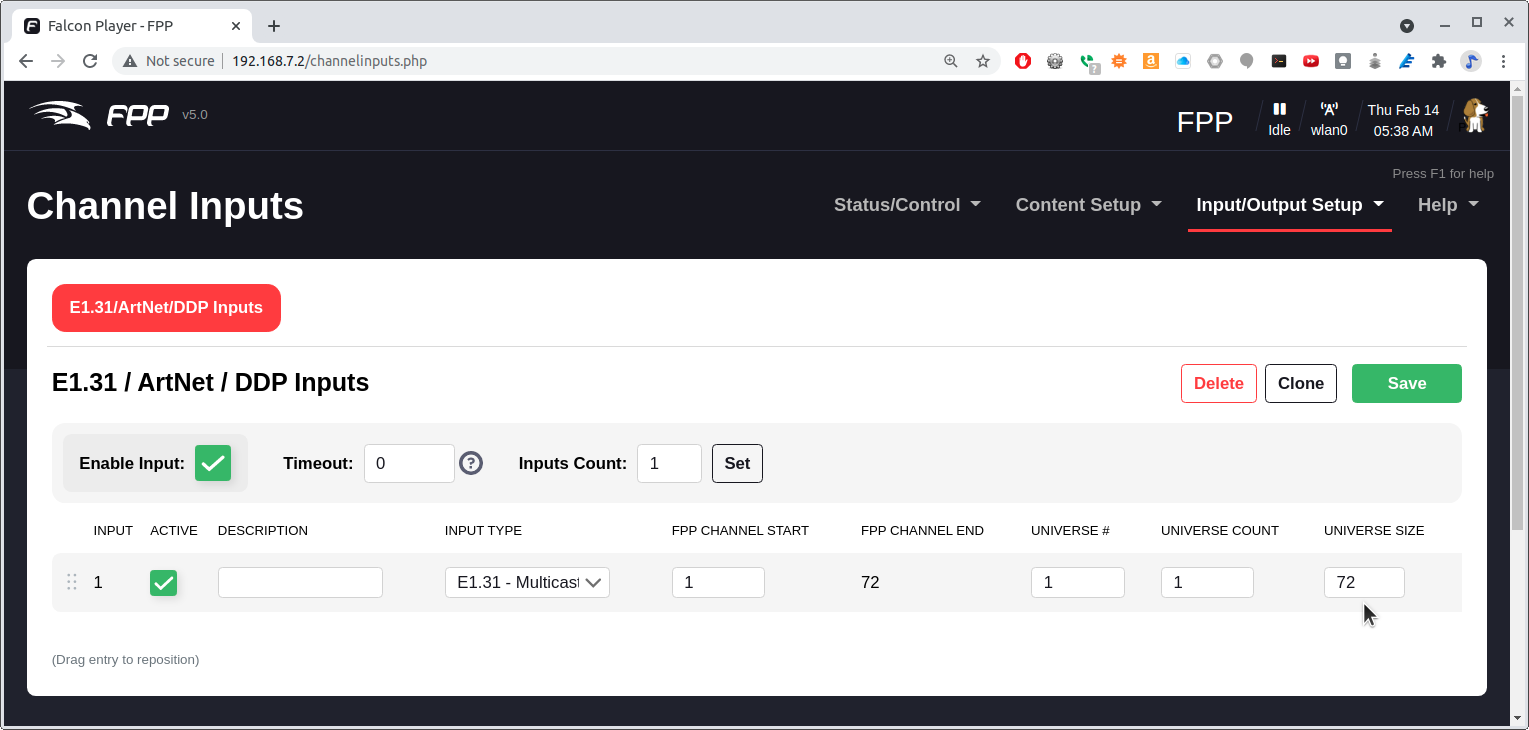Viewport: 1529px width, 730px height.
Task: Open the browser extensions puzzle icon
Action: coord(1439,61)
